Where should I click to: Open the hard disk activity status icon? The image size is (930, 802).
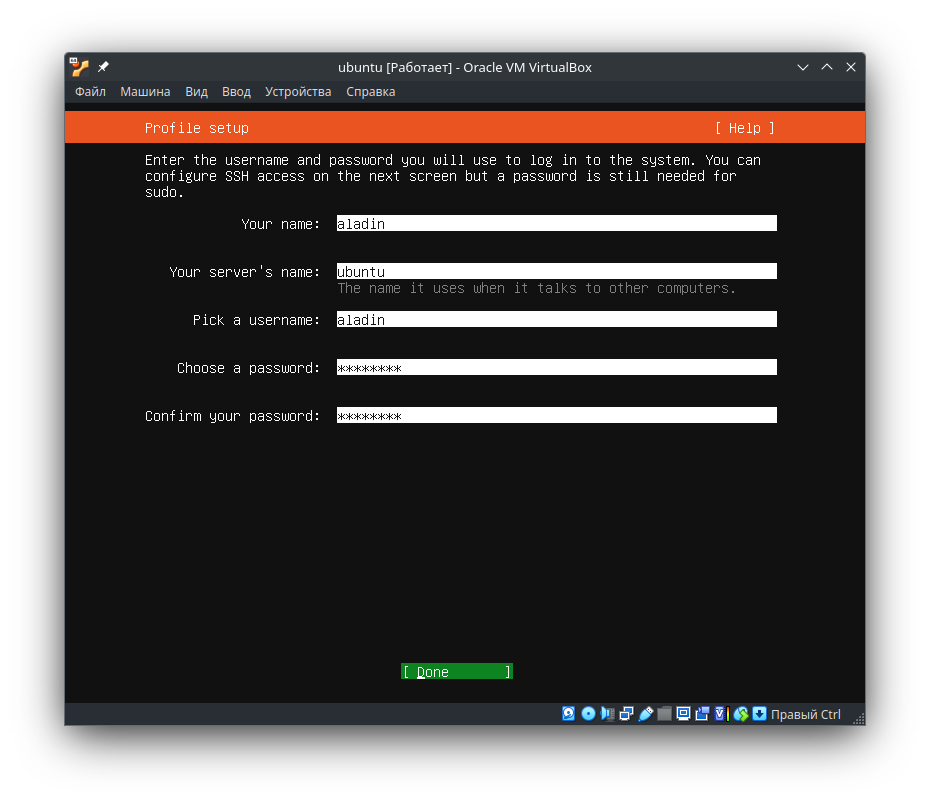coord(568,714)
